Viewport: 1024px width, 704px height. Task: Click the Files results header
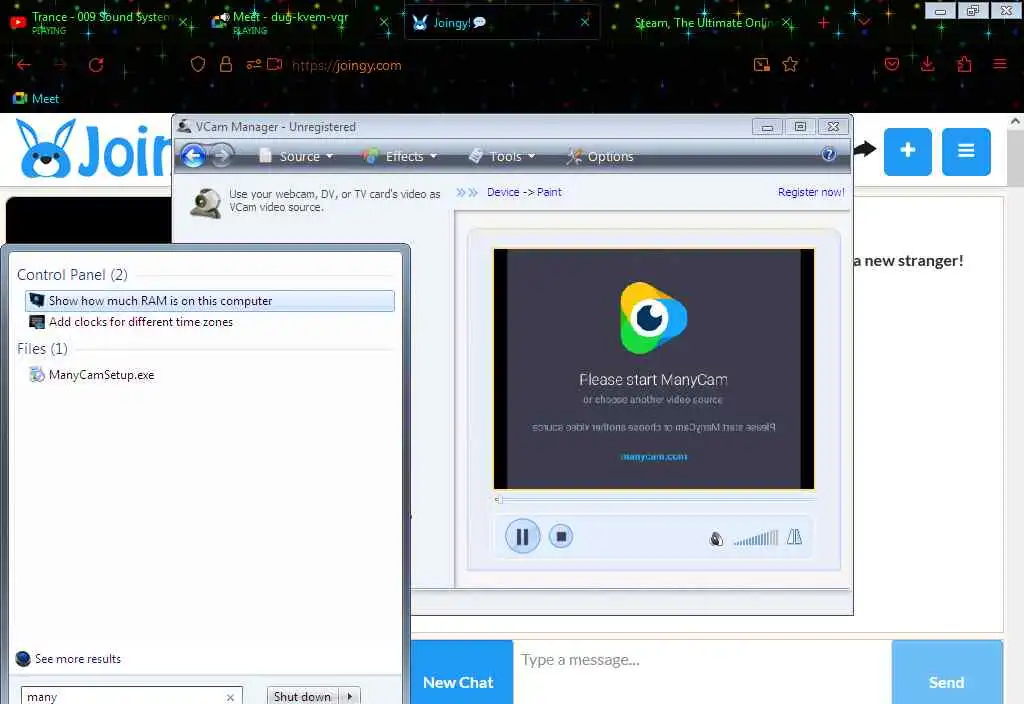[x=42, y=349]
